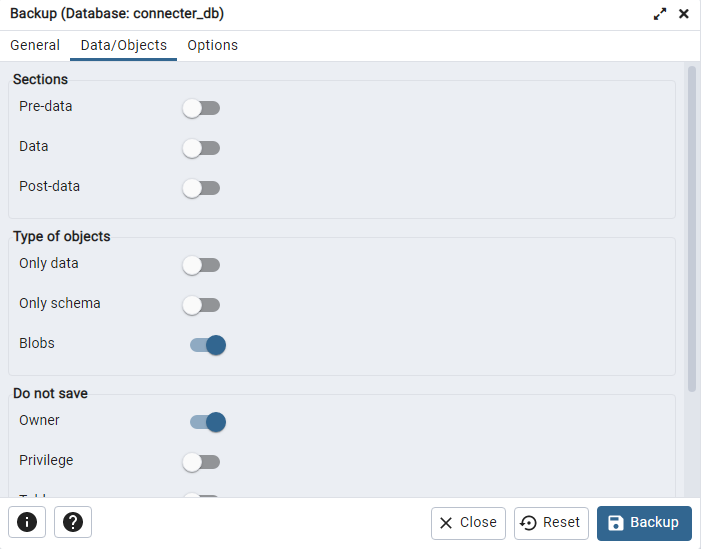This screenshot has width=701, height=549.
Task: Toggle the Only schema switch
Action: point(201,305)
